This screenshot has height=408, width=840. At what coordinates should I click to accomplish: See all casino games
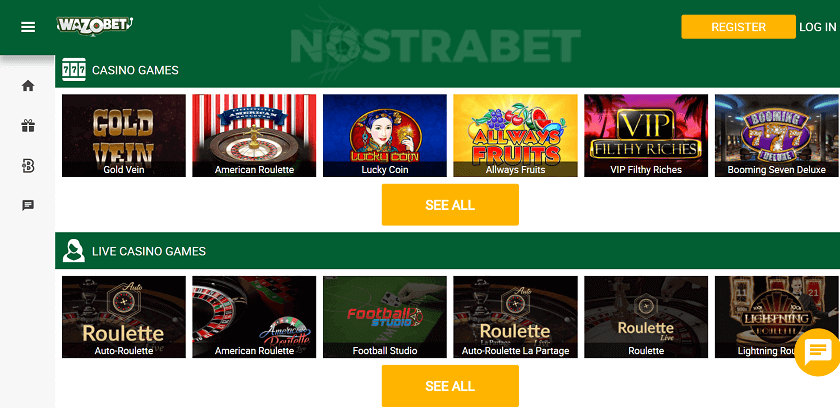[450, 205]
